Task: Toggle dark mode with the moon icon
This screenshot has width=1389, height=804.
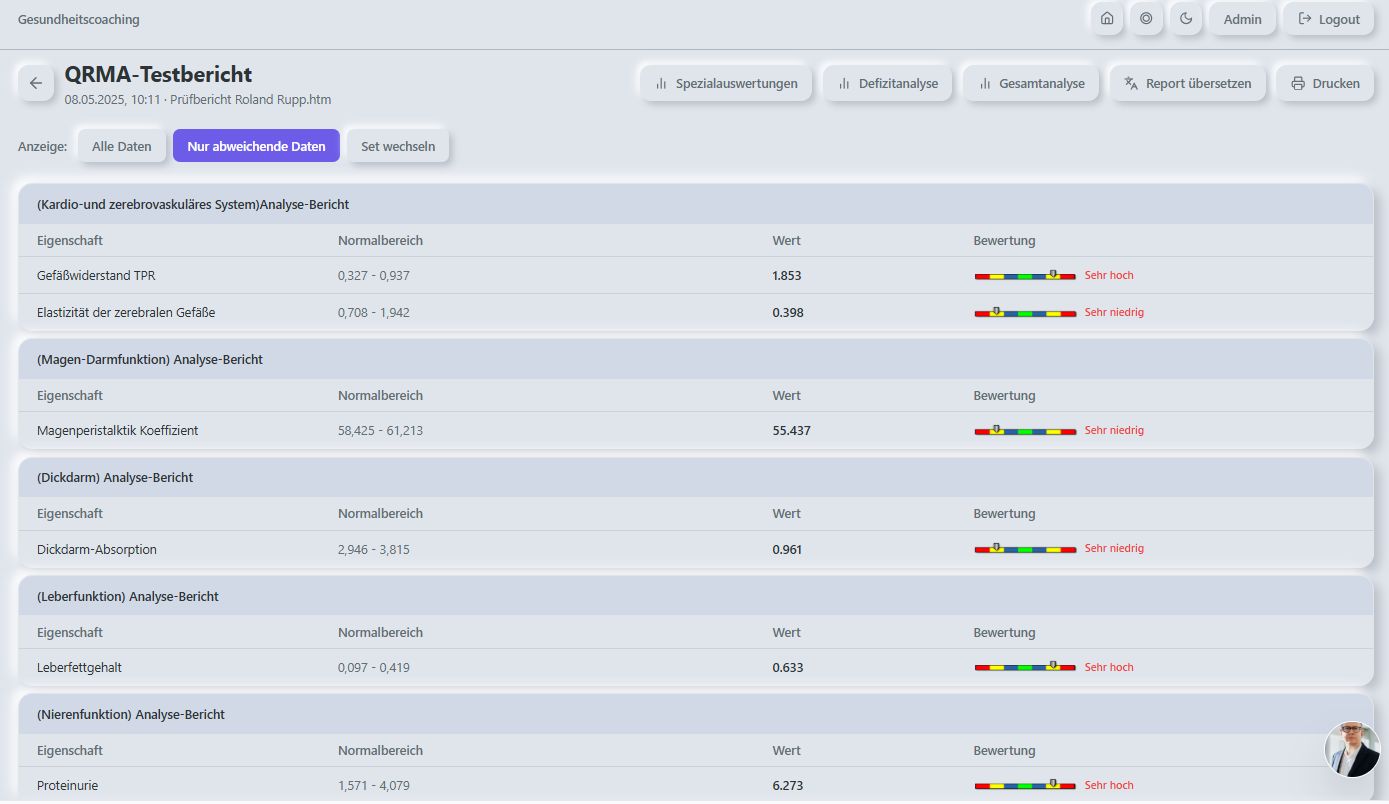Action: [1186, 19]
